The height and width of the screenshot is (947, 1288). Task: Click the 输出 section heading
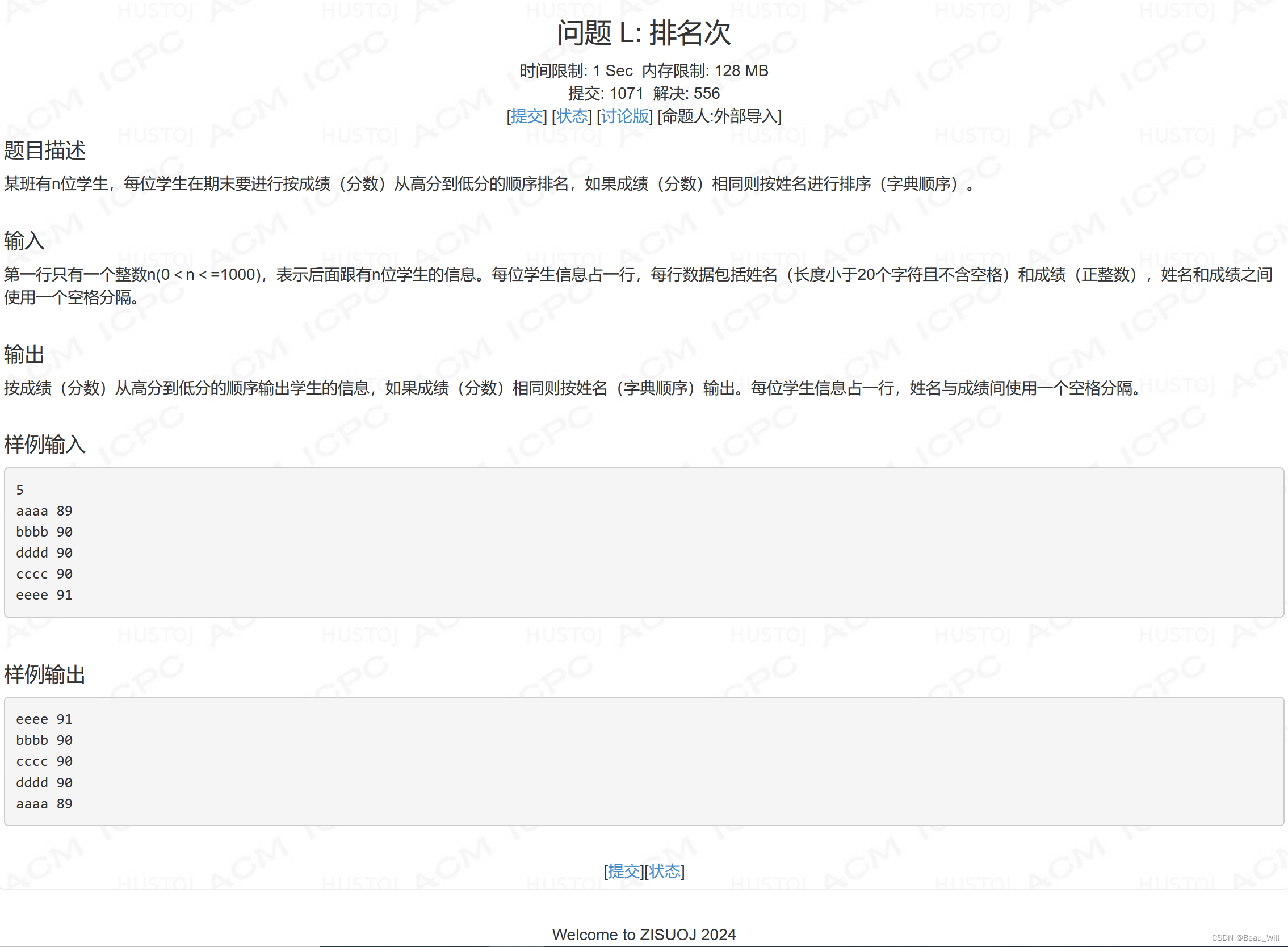[24, 355]
